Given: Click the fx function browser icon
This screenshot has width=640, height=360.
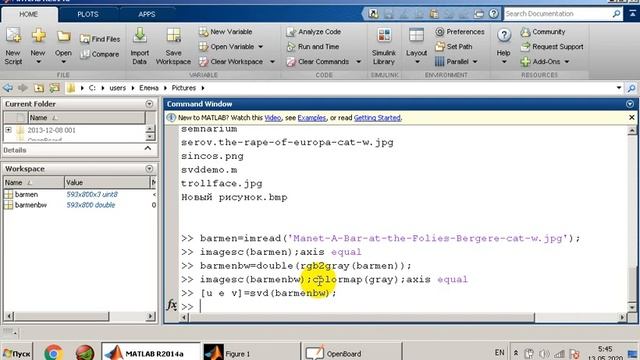Looking at the screenshot, I should (172, 305).
